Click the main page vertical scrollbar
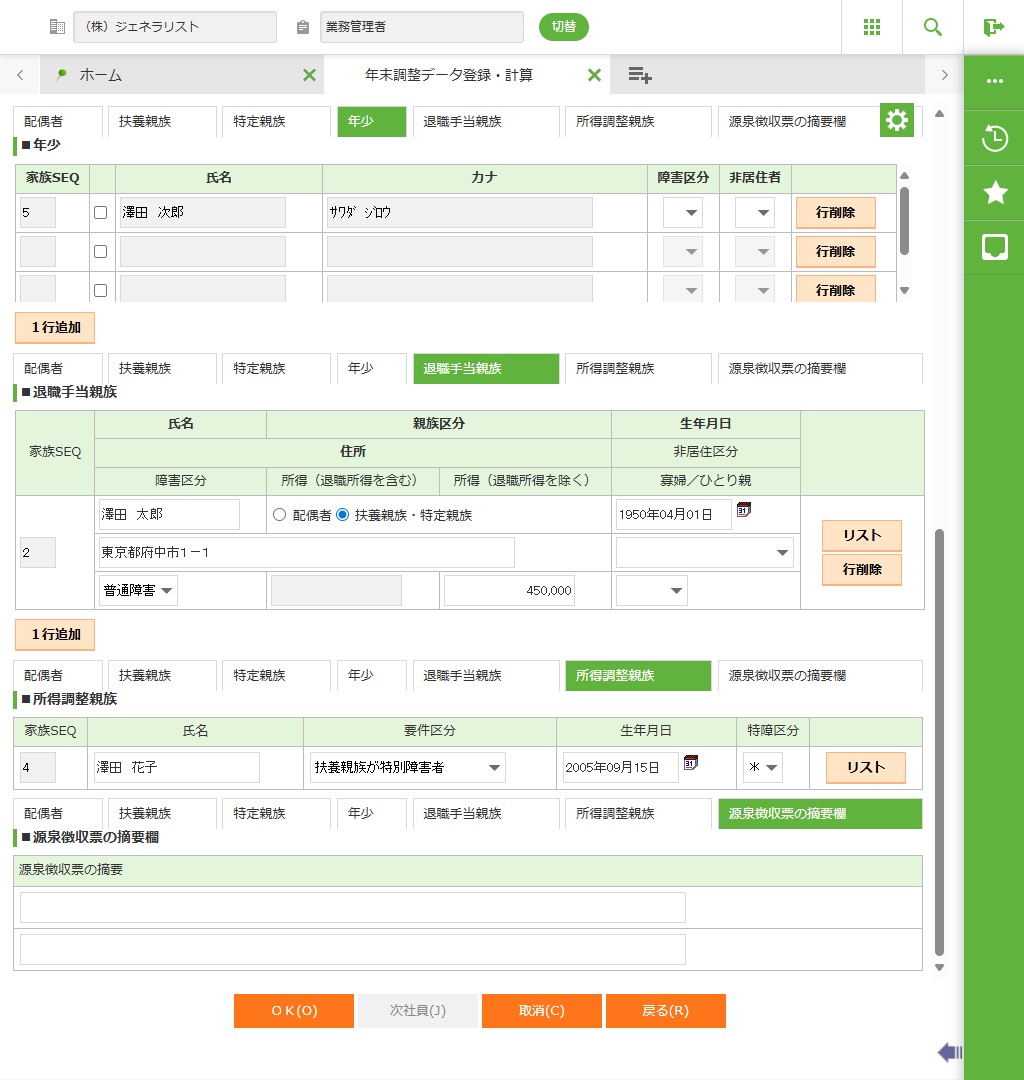 coord(938,740)
